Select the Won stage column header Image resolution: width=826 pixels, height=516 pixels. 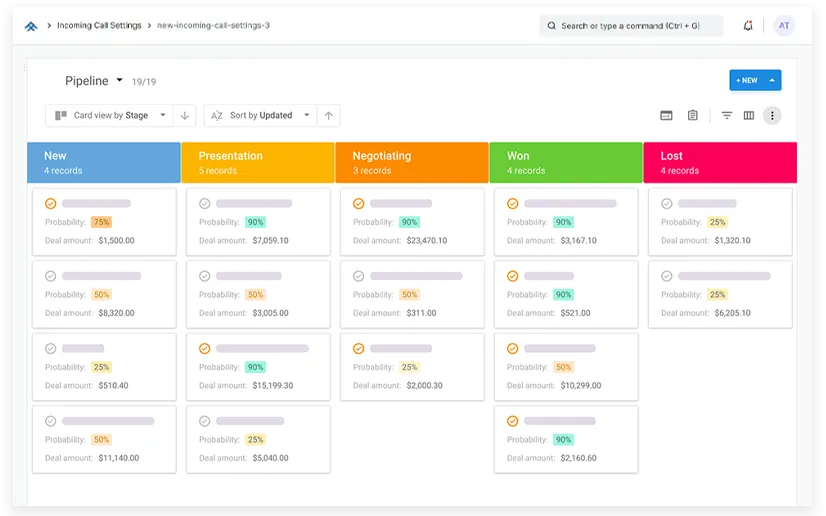[x=566, y=162]
